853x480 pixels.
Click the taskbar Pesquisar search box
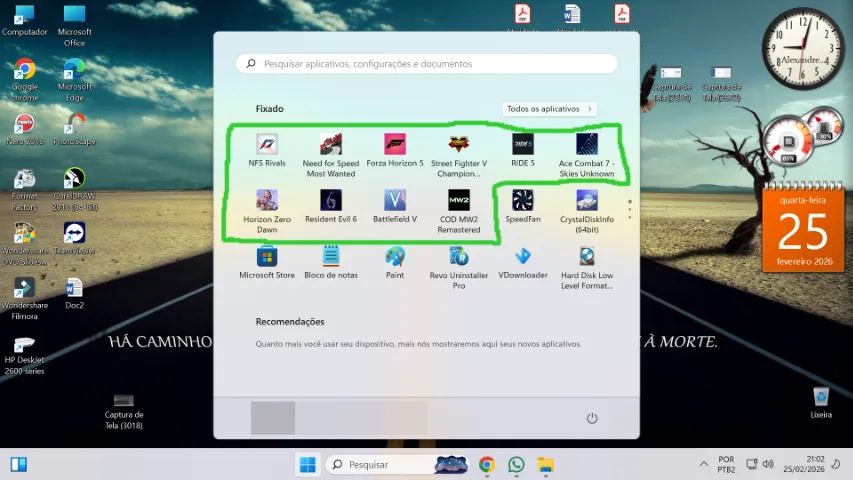pos(397,465)
